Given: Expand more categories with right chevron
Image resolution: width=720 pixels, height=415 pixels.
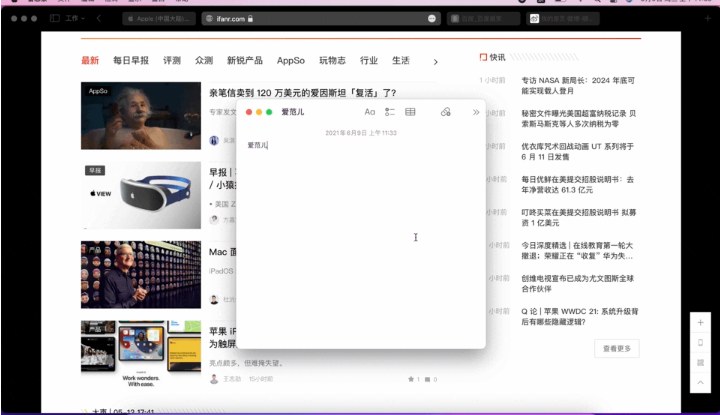Looking at the screenshot, I should tap(435, 62).
